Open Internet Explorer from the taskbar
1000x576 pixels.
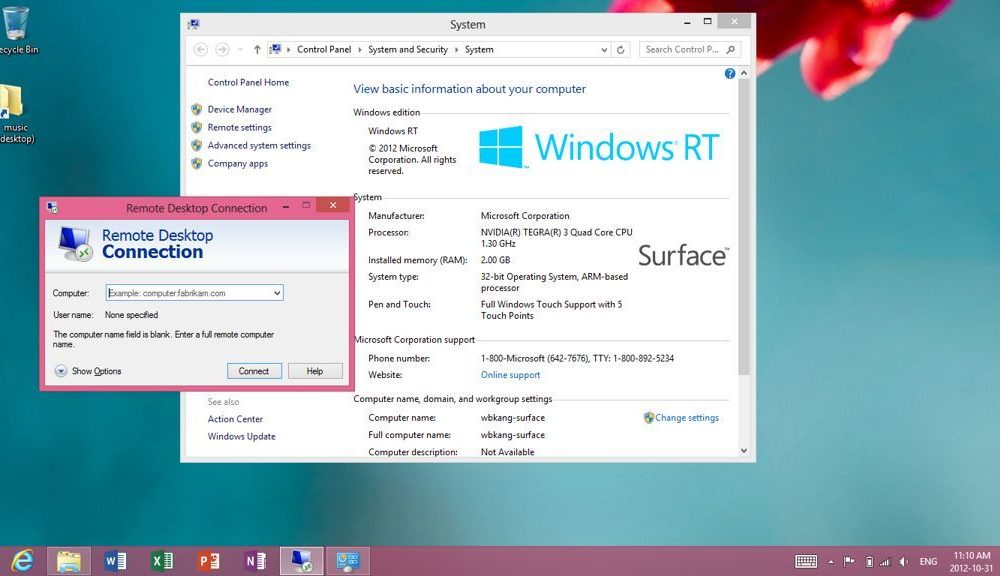pos(23,561)
